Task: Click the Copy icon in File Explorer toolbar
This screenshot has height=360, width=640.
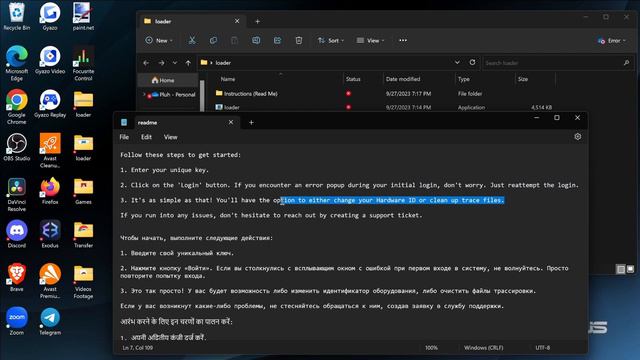Action: coord(213,40)
